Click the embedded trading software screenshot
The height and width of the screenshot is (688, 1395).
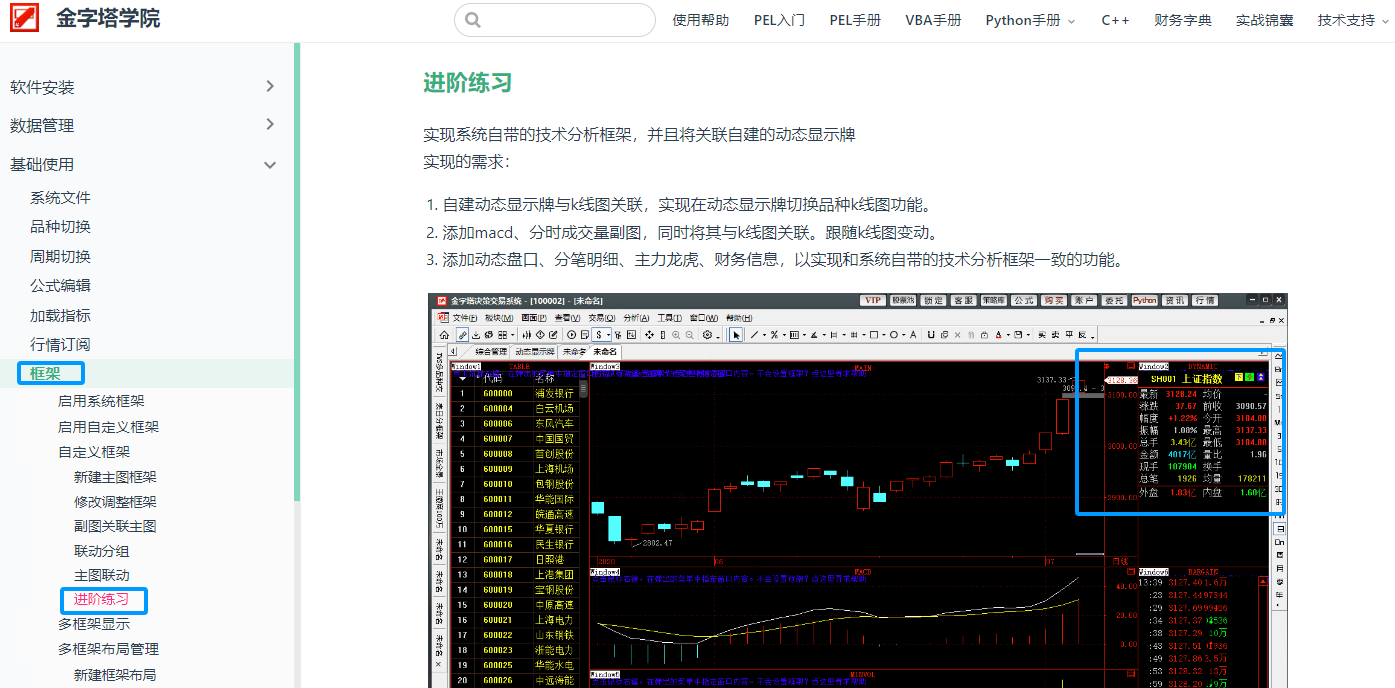click(857, 490)
